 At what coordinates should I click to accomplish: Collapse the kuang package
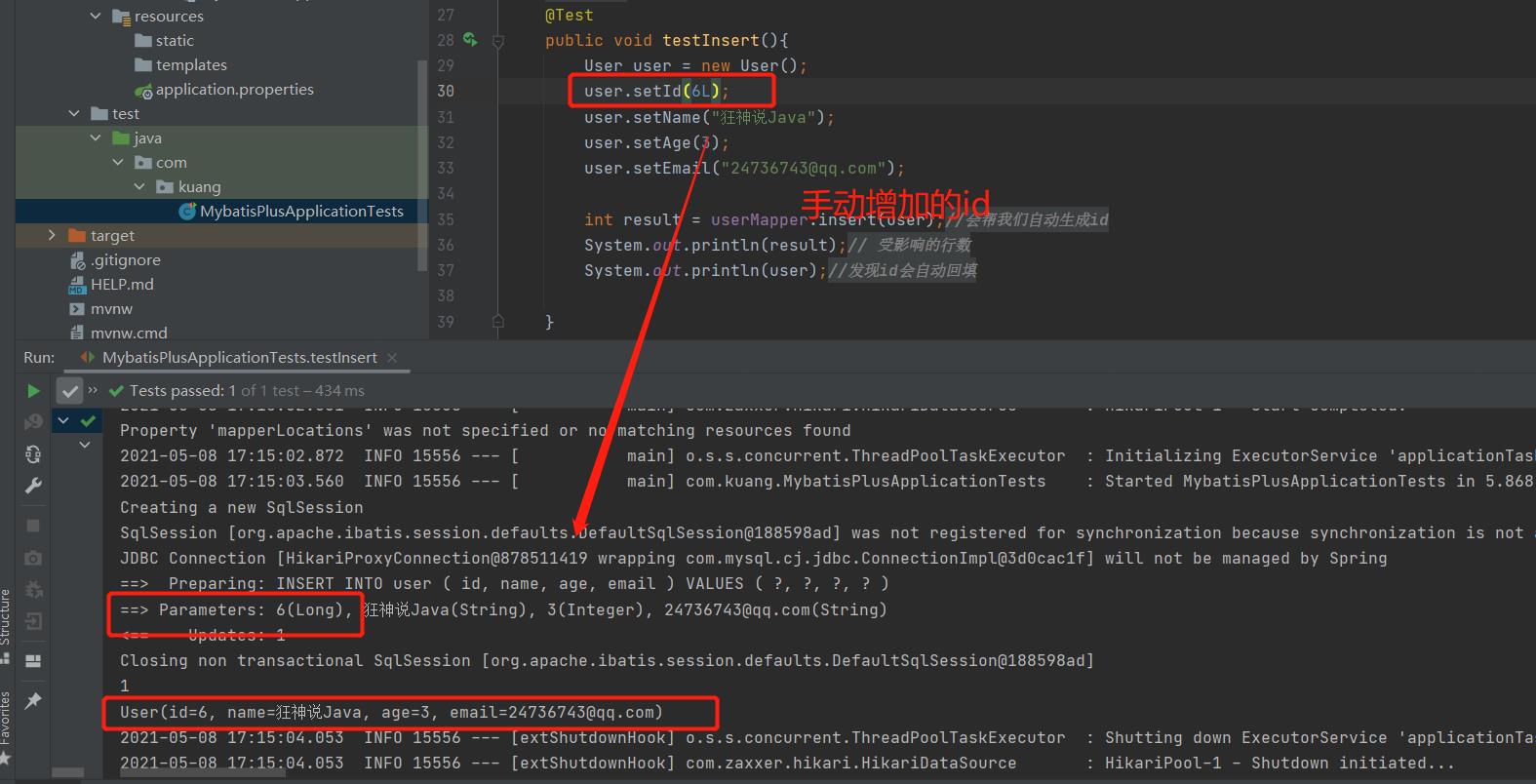pyautogui.click(x=139, y=187)
